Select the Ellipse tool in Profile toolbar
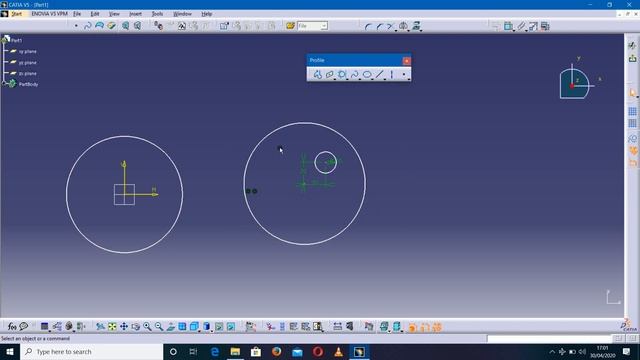 coord(367,74)
